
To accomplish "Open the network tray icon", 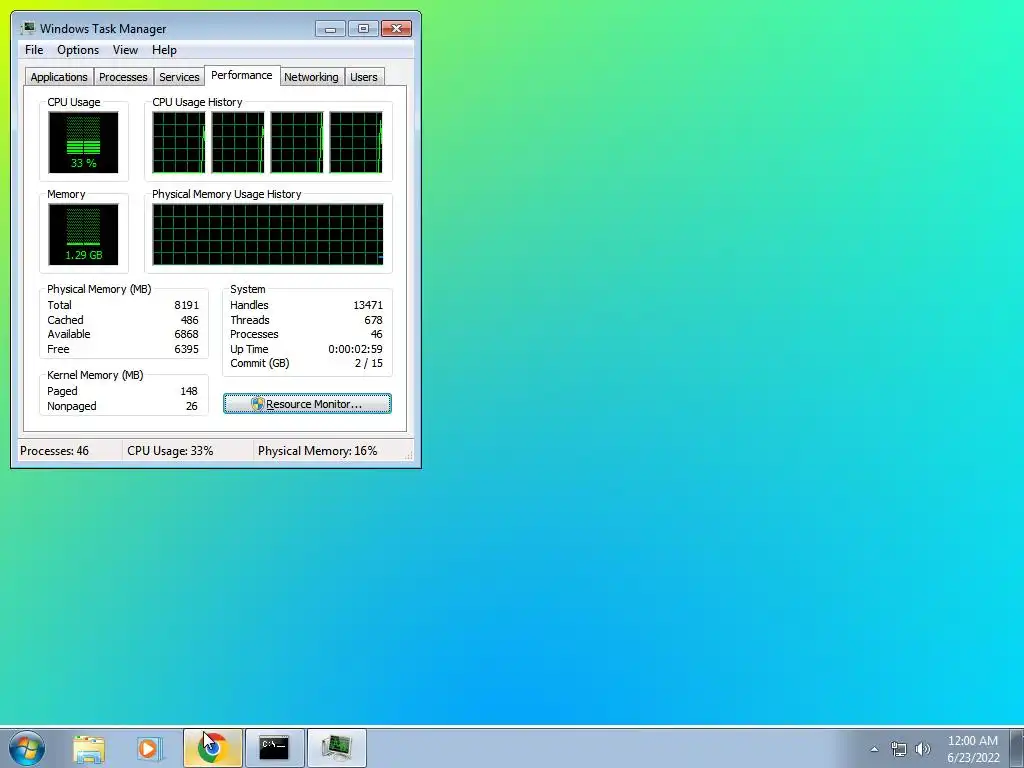I will click(899, 749).
